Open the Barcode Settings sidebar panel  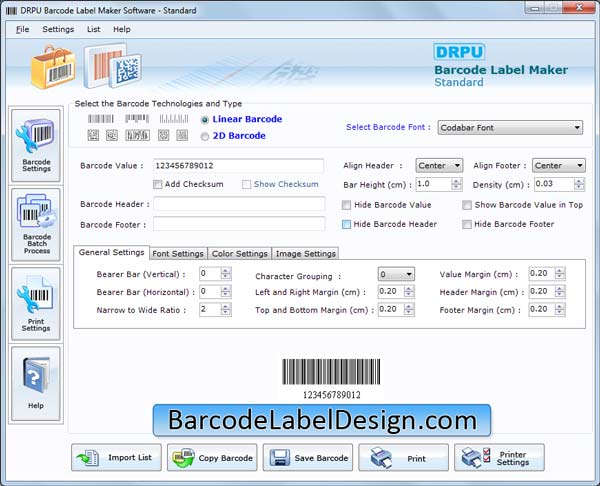pos(36,145)
